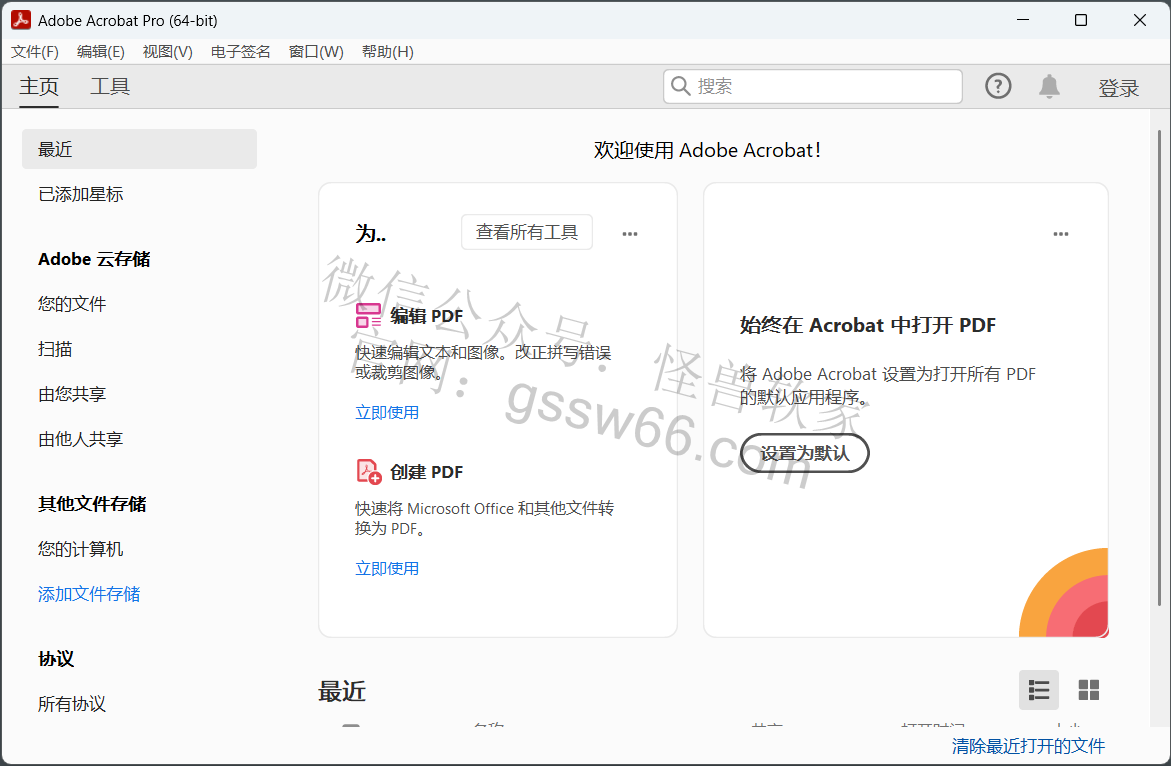Viewport: 1171px width, 766px height.
Task: Select 已添加星标 in the sidebar
Action: 81,194
